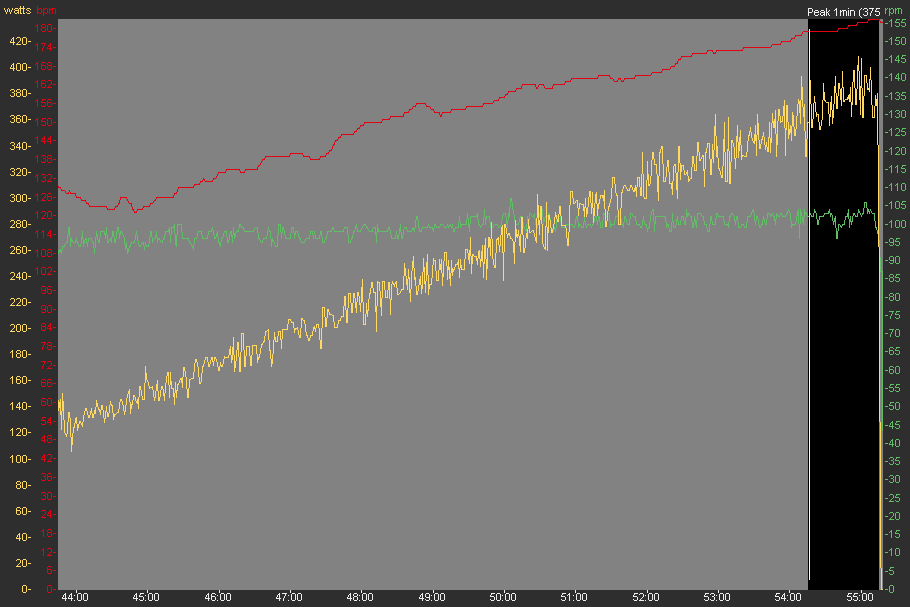The image size is (910, 607).
Task: Click the black highlighted peak interval region
Action: [x=843, y=350]
